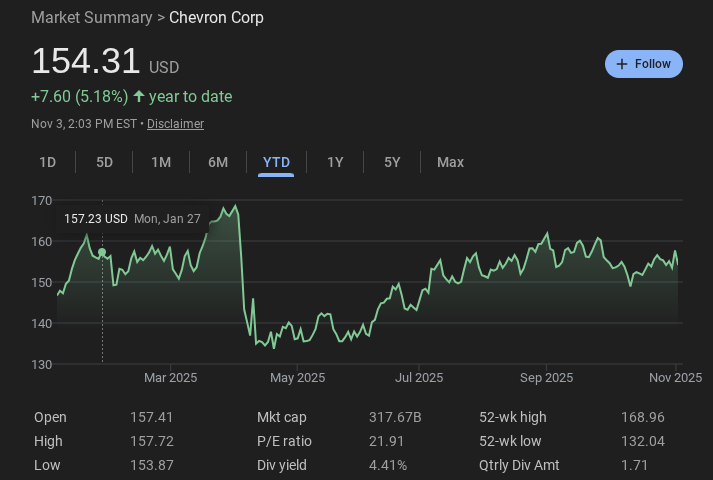Click the Chevron Corp title
Screen dimensions: 713x480
(x=216, y=18)
